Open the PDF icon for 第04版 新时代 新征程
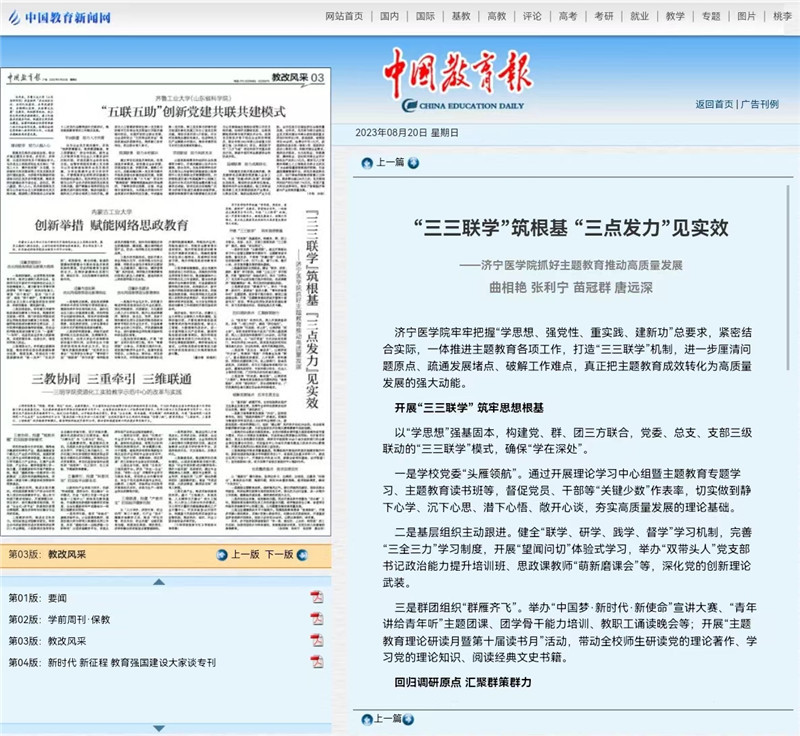Image resolution: width=800 pixels, height=736 pixels. (317, 662)
